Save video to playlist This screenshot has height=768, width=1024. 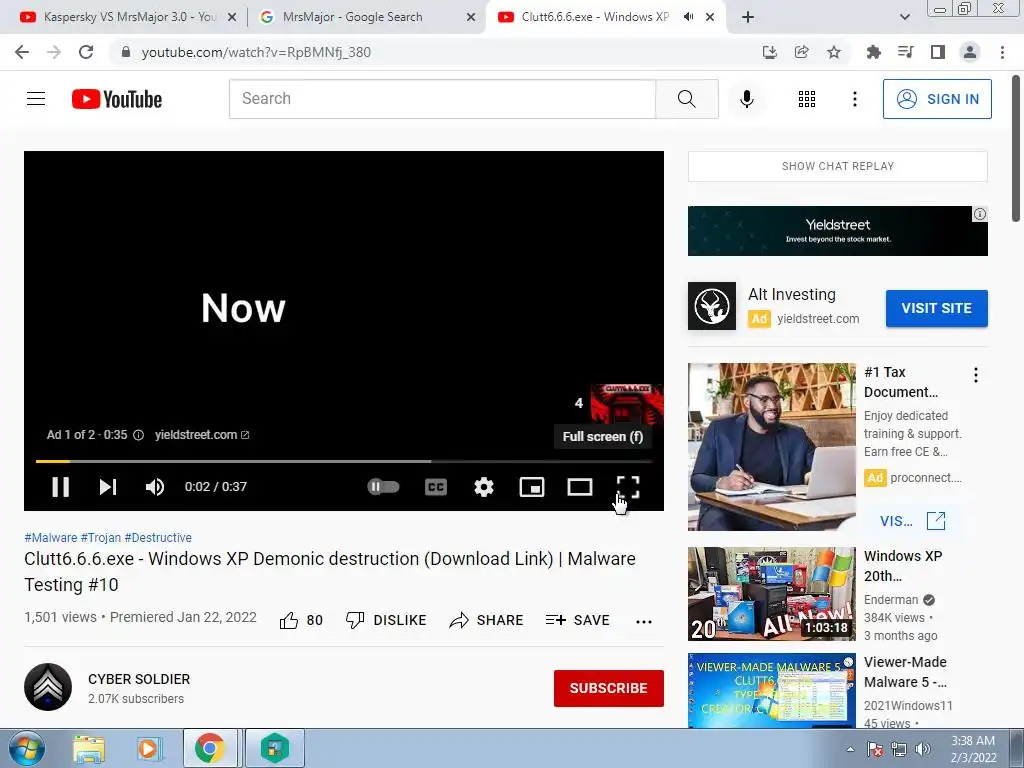578,620
